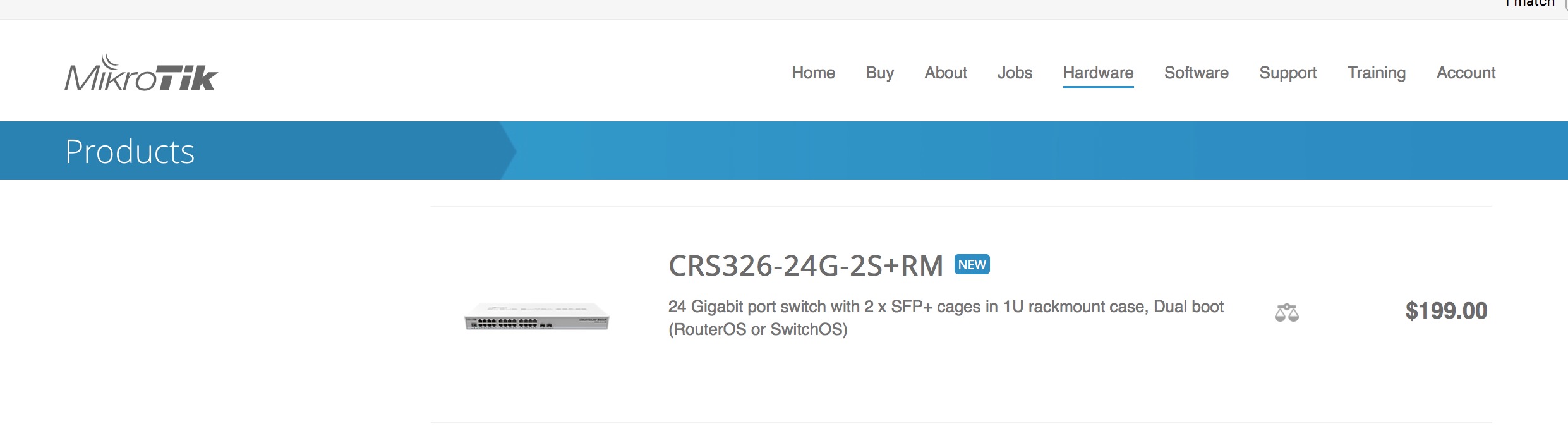This screenshot has height=426, width=1568.
Task: Open the Account page
Action: [x=1466, y=73]
